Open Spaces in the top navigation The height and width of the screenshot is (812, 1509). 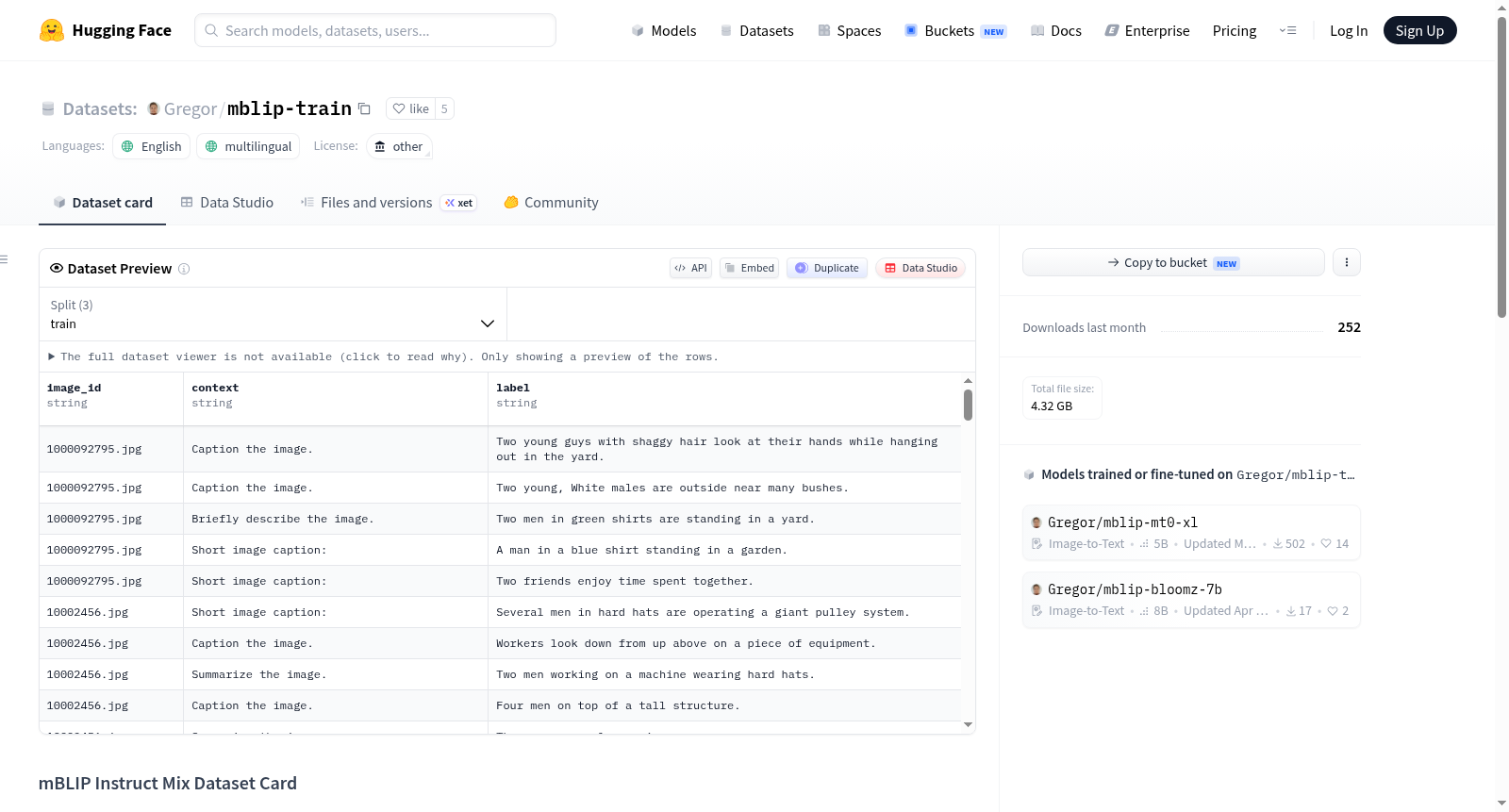[x=849, y=30]
